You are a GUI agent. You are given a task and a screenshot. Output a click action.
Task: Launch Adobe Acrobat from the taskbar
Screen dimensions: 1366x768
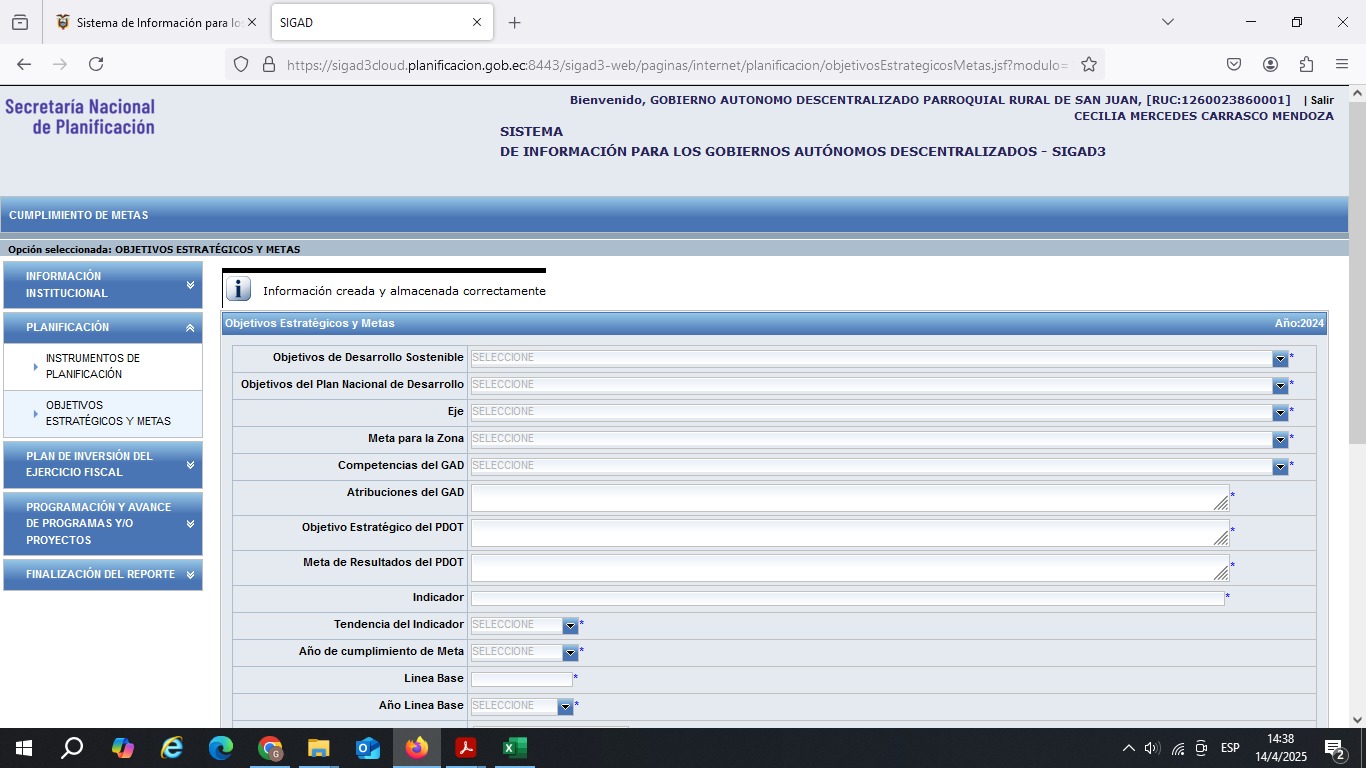pos(465,748)
